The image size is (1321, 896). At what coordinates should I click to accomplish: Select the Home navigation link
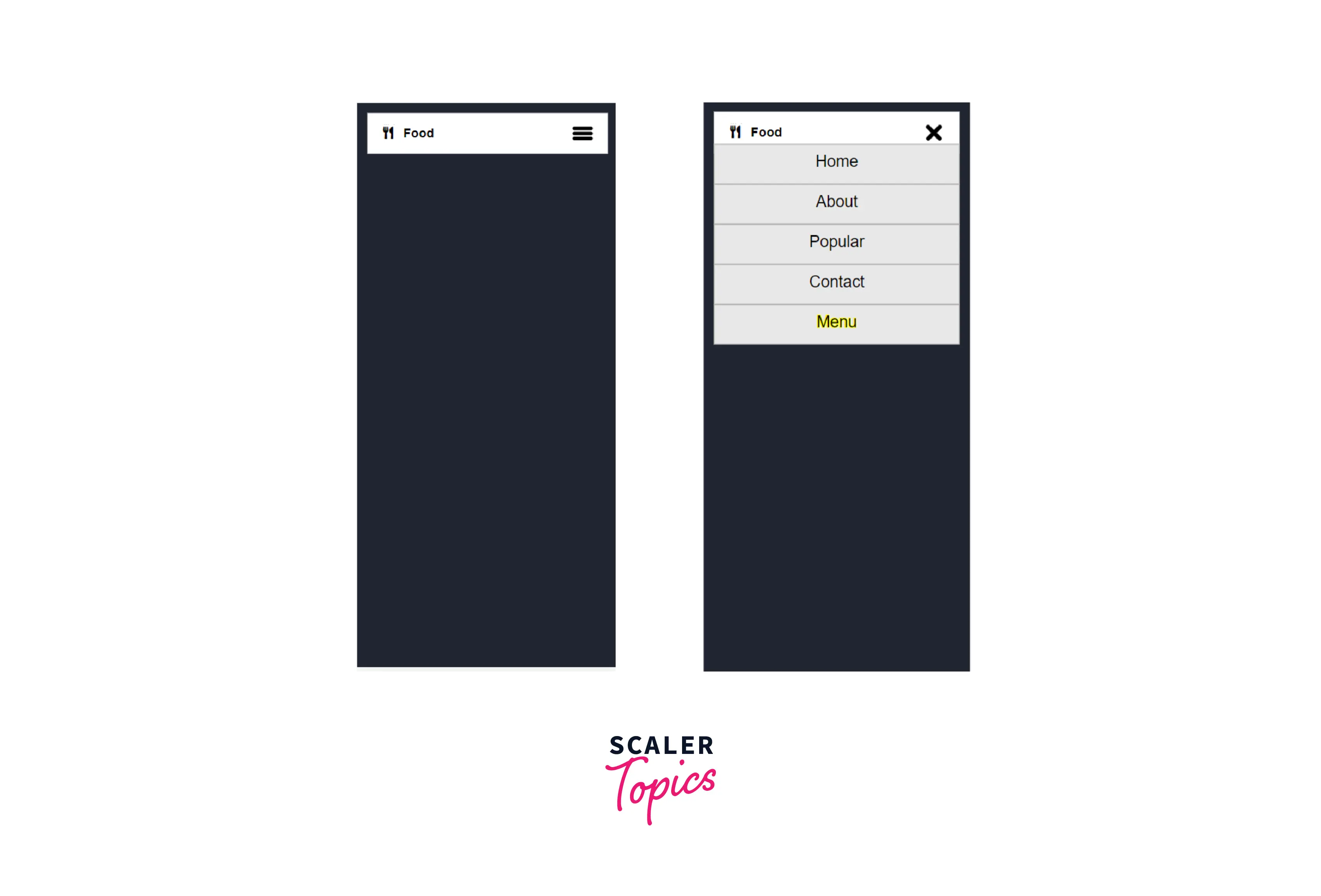(x=836, y=161)
